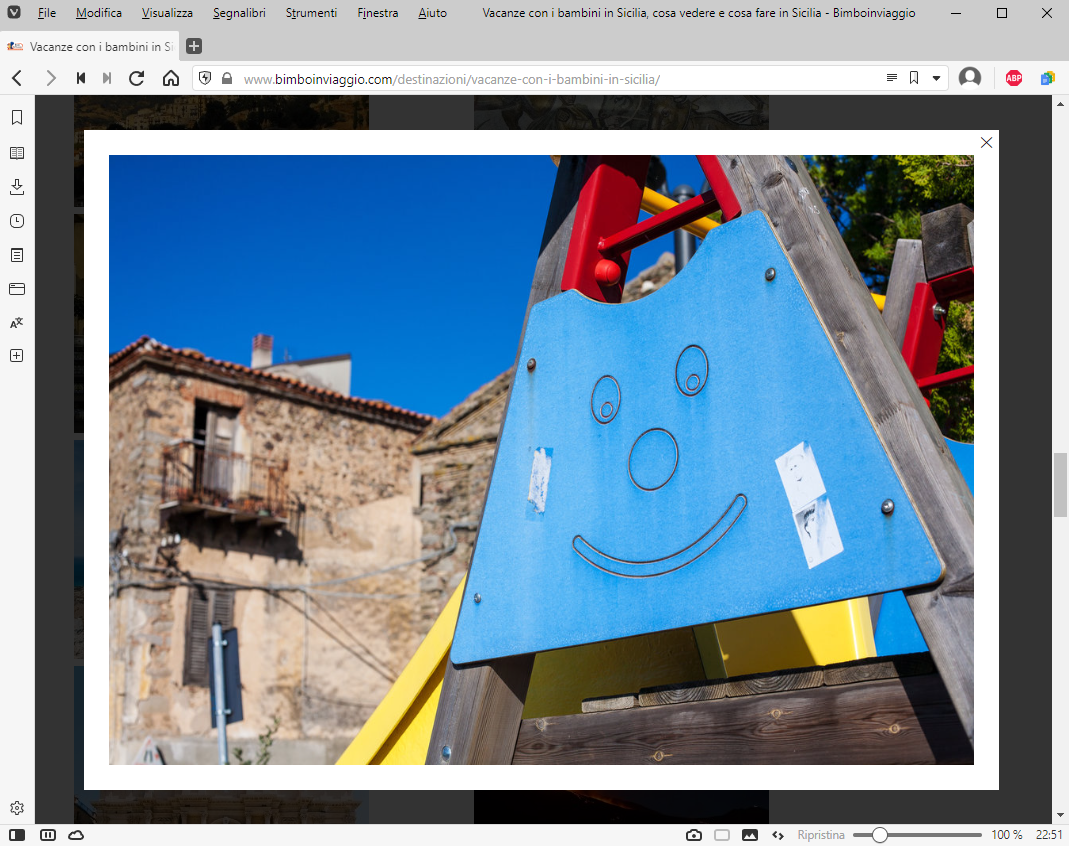Open the Finestra menu
Viewport: 1069px width, 846px height.
click(x=378, y=13)
